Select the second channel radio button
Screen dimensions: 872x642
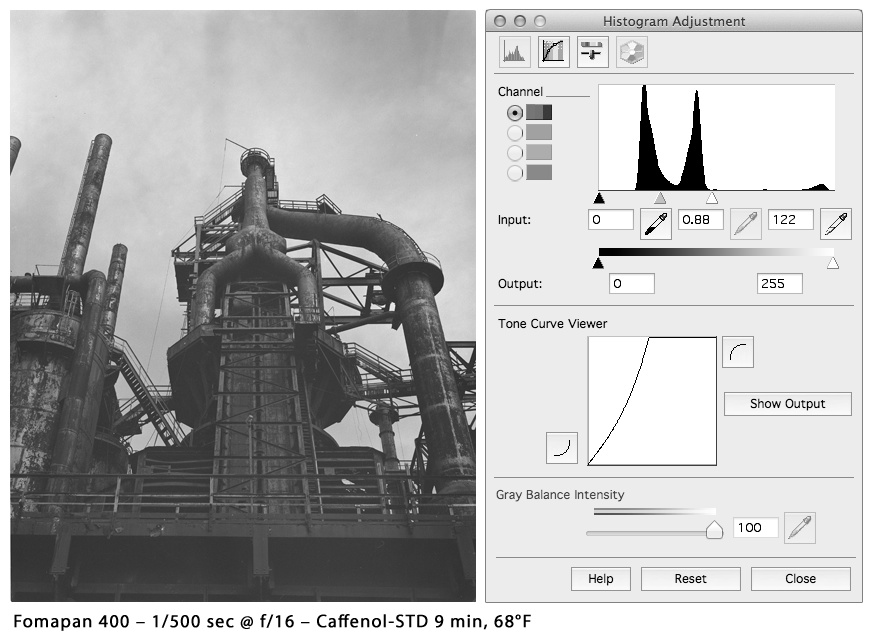click(516, 132)
